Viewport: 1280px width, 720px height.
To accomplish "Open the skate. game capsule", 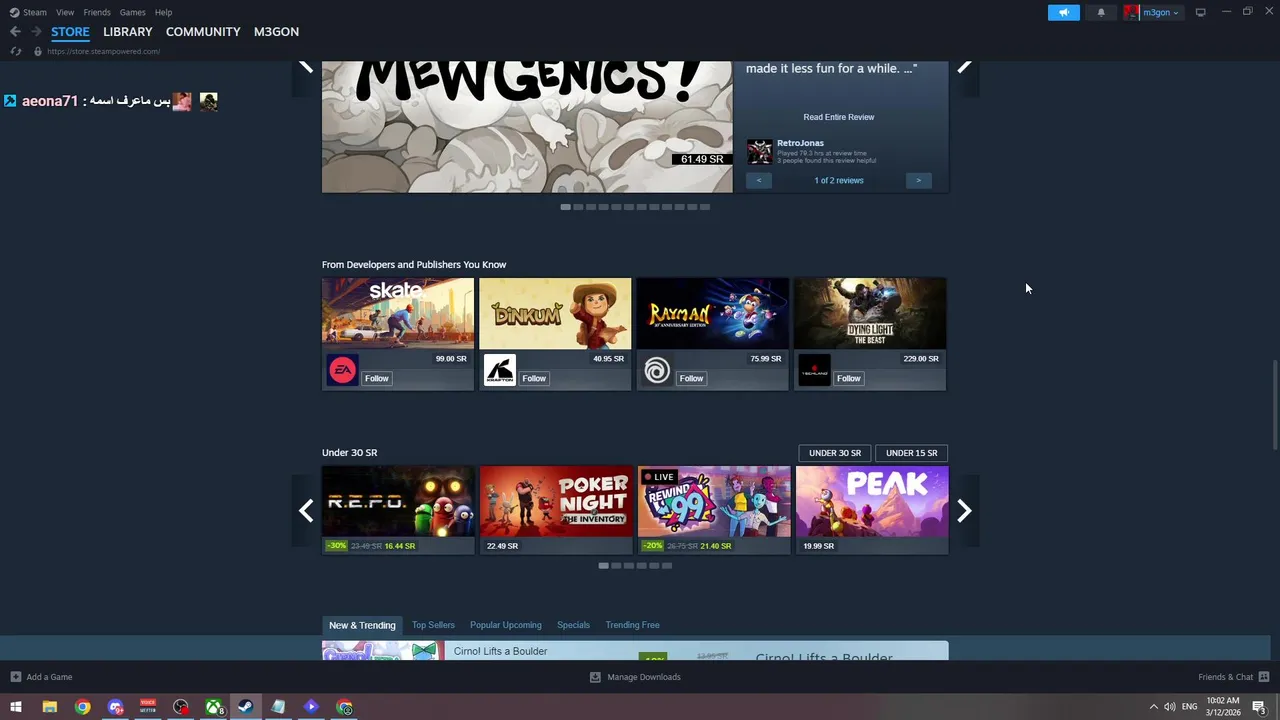I will pos(398,313).
